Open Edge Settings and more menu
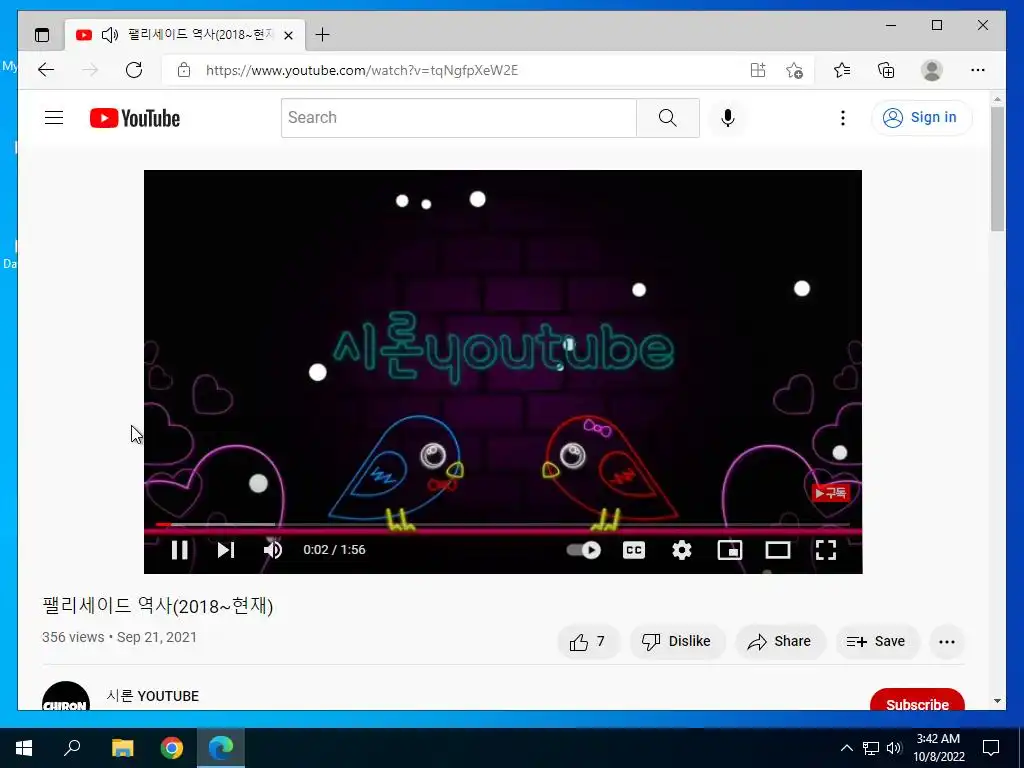The width and height of the screenshot is (1024, 768). point(978,70)
